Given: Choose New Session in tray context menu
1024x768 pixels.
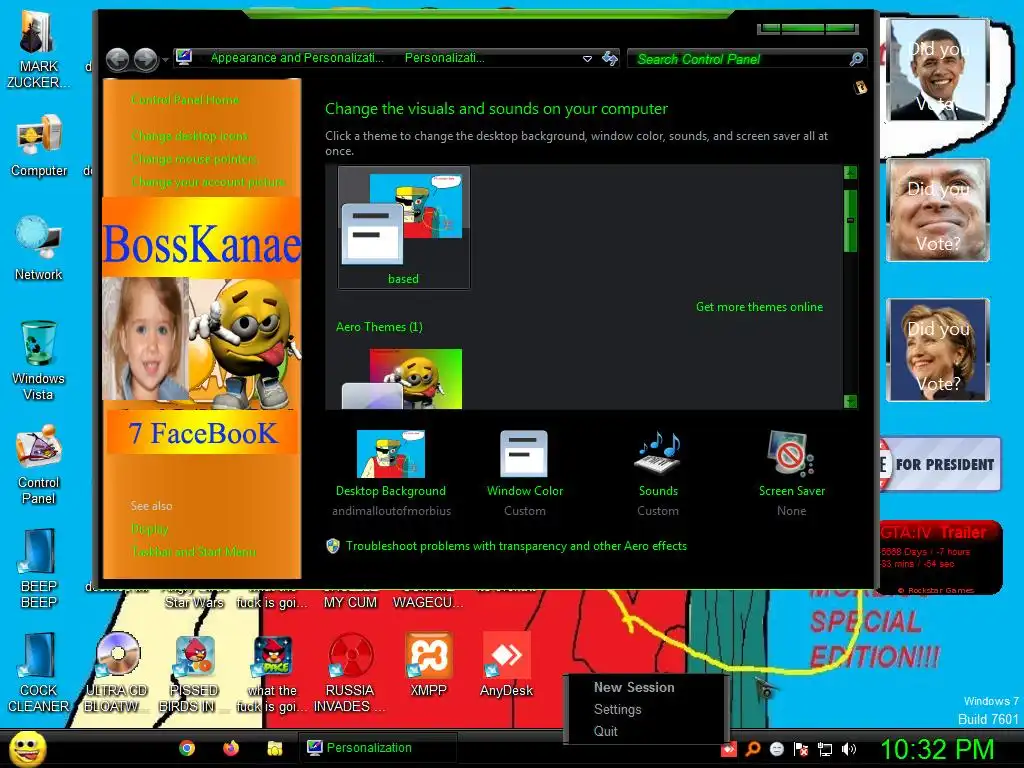Looking at the screenshot, I should click(634, 687).
